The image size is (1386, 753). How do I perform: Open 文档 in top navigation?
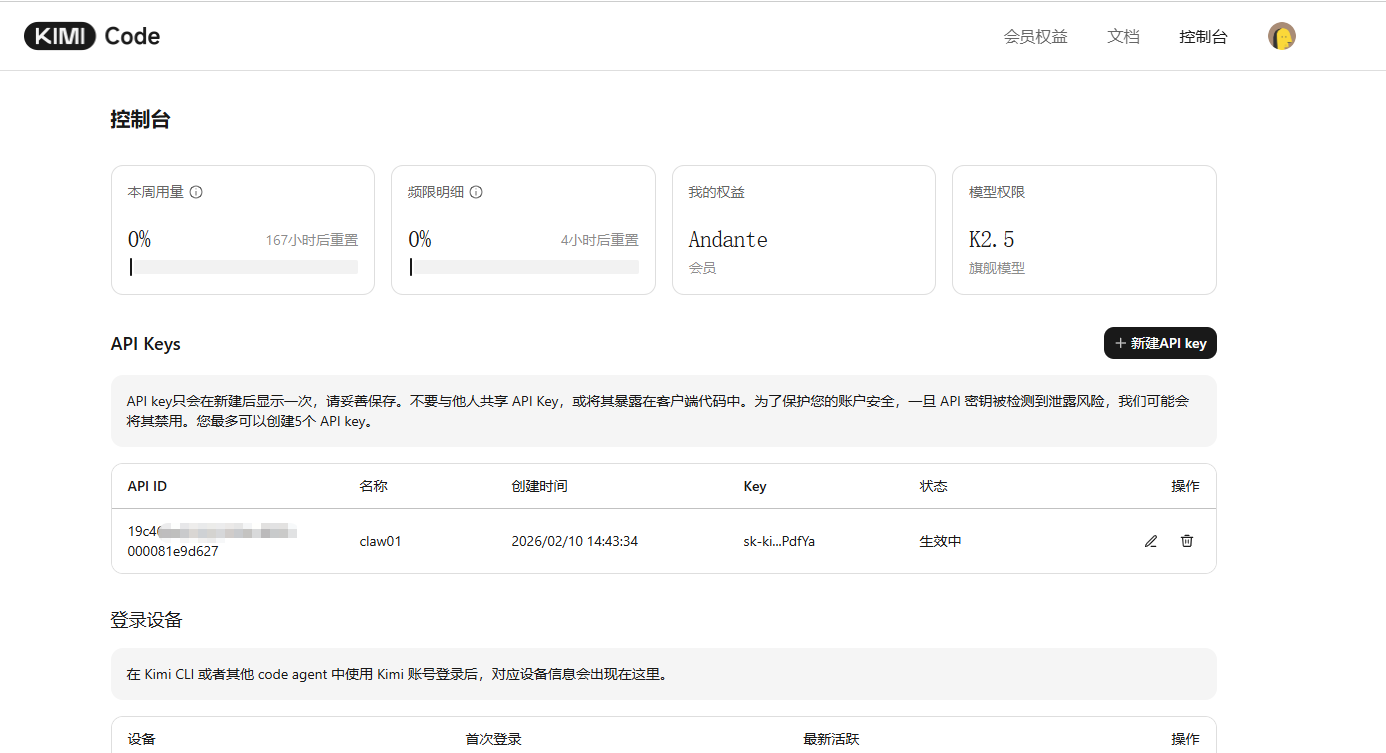pyautogui.click(x=1123, y=36)
